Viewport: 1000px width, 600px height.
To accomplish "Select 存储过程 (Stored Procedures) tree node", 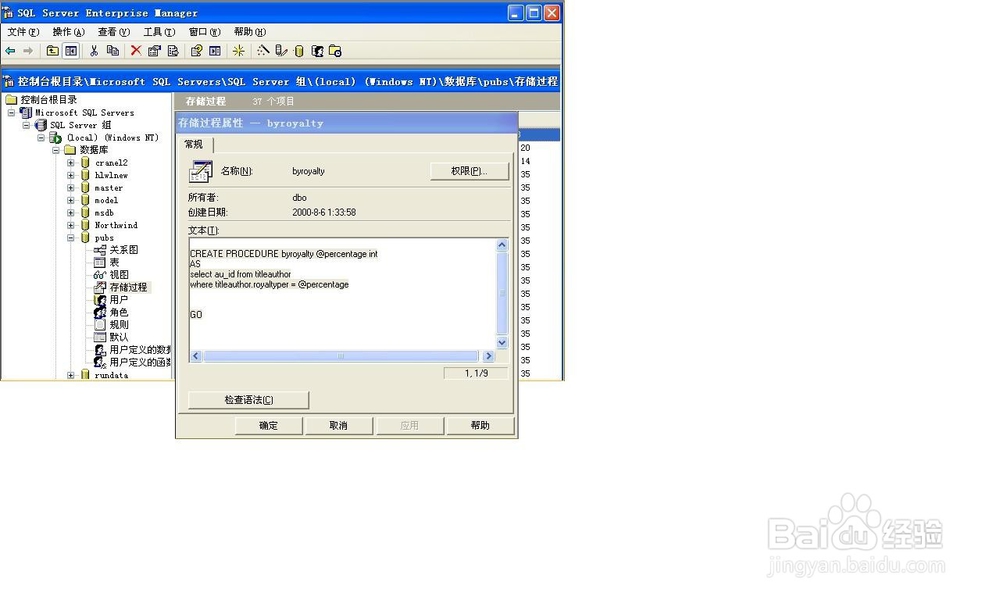I will tap(128, 288).
